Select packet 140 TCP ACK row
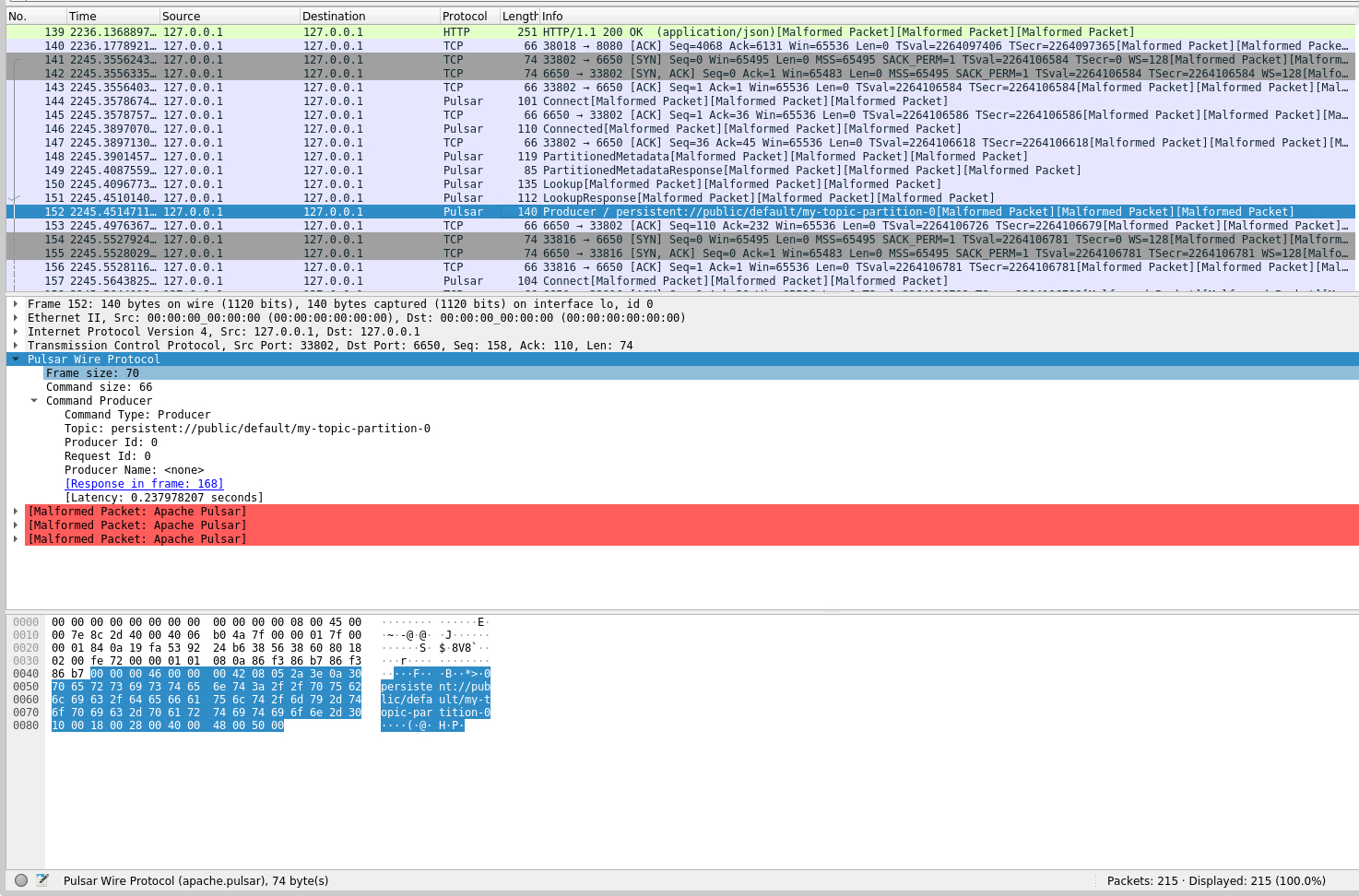1359x896 pixels. (x=680, y=45)
